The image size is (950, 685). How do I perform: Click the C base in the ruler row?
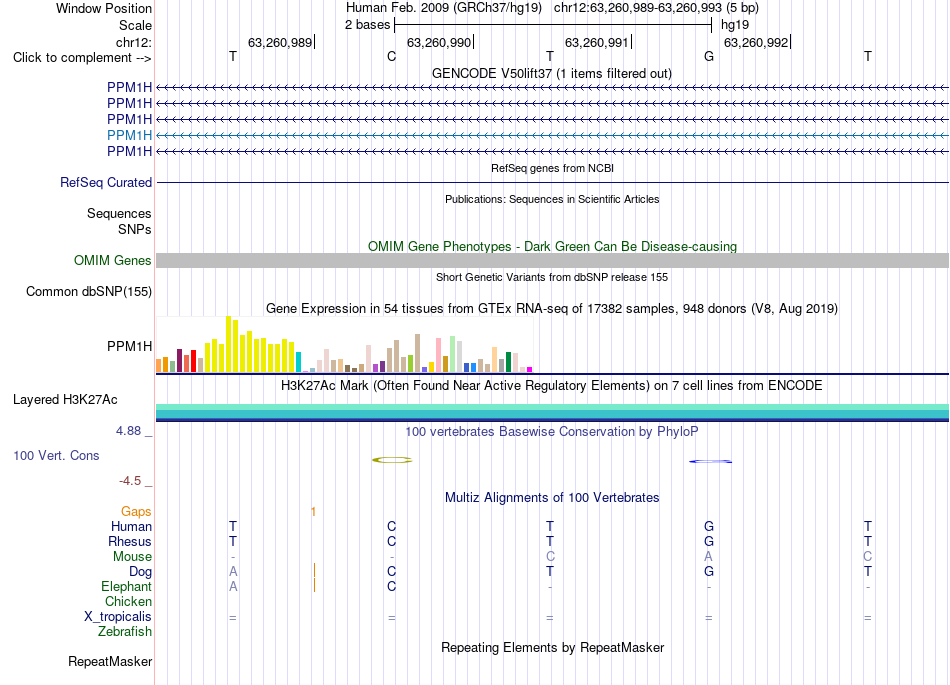[391, 56]
